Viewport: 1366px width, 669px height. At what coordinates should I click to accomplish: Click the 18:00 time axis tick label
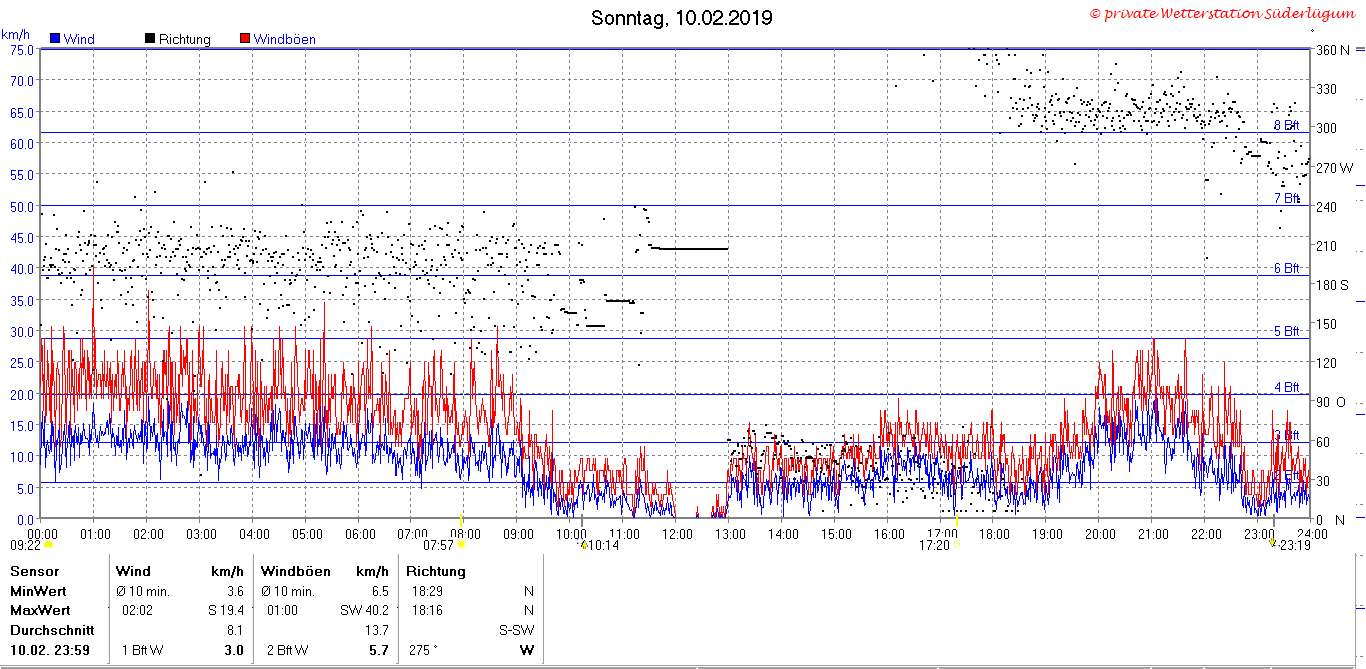[x=994, y=534]
